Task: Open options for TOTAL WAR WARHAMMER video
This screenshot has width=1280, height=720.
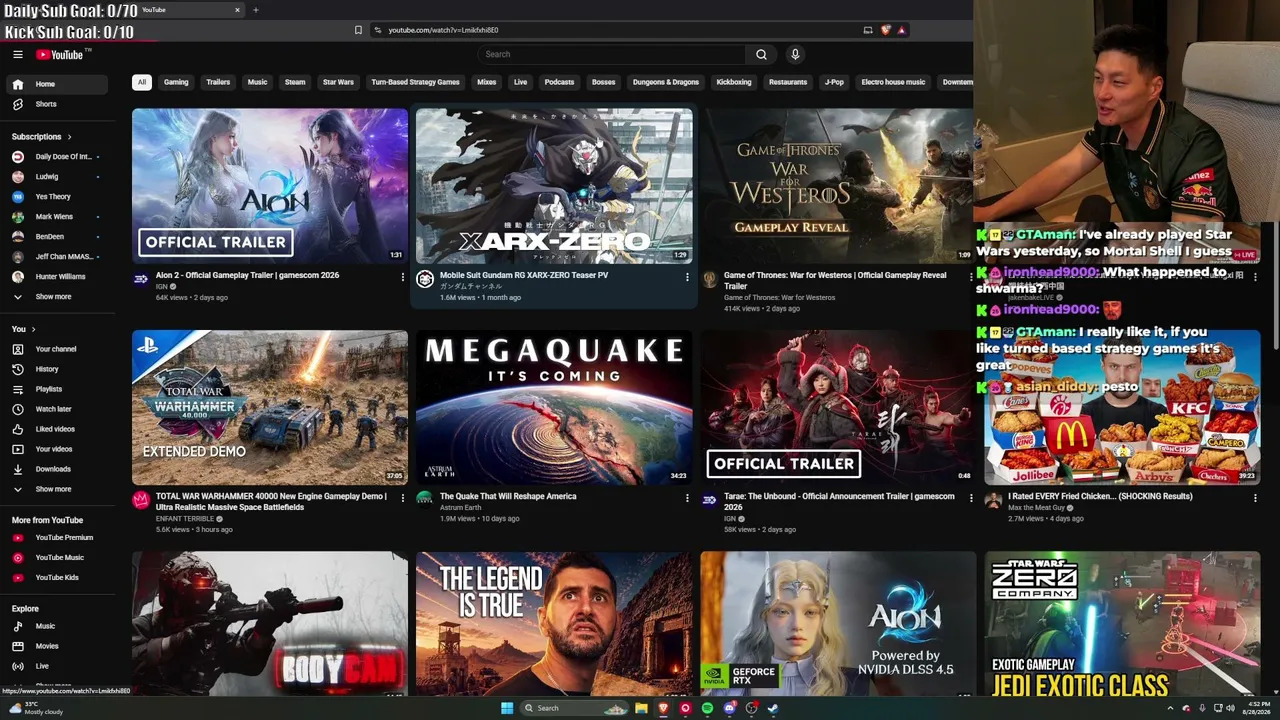Action: point(403,498)
